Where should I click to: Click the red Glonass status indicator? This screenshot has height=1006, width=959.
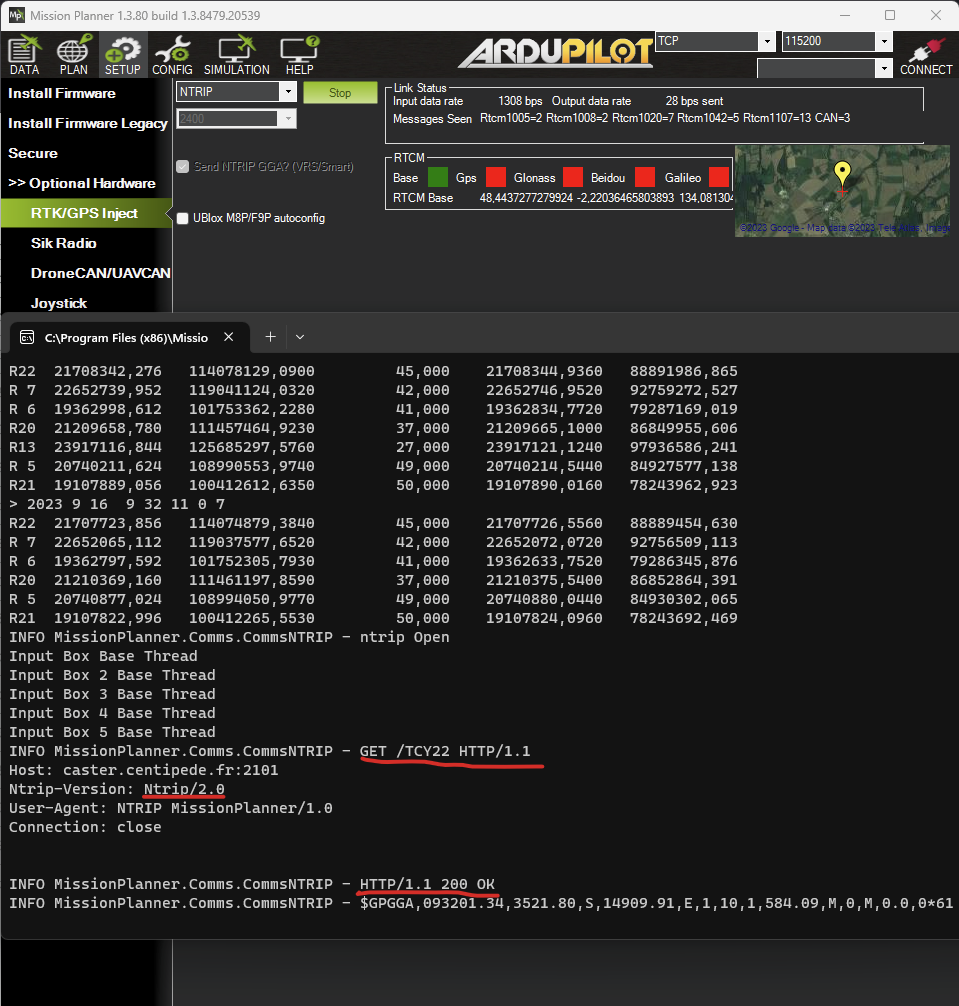573,177
